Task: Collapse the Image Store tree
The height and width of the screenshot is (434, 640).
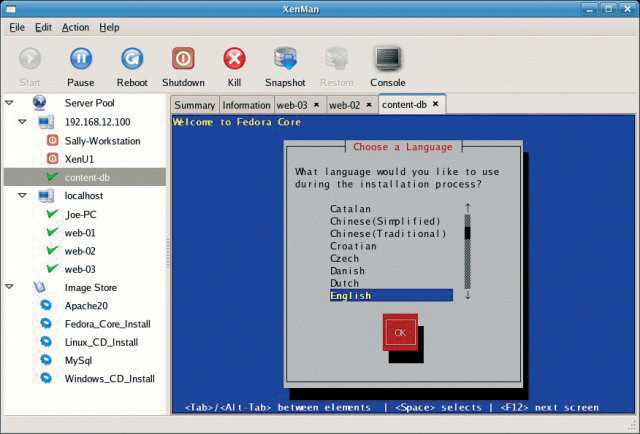Action: coord(9,287)
